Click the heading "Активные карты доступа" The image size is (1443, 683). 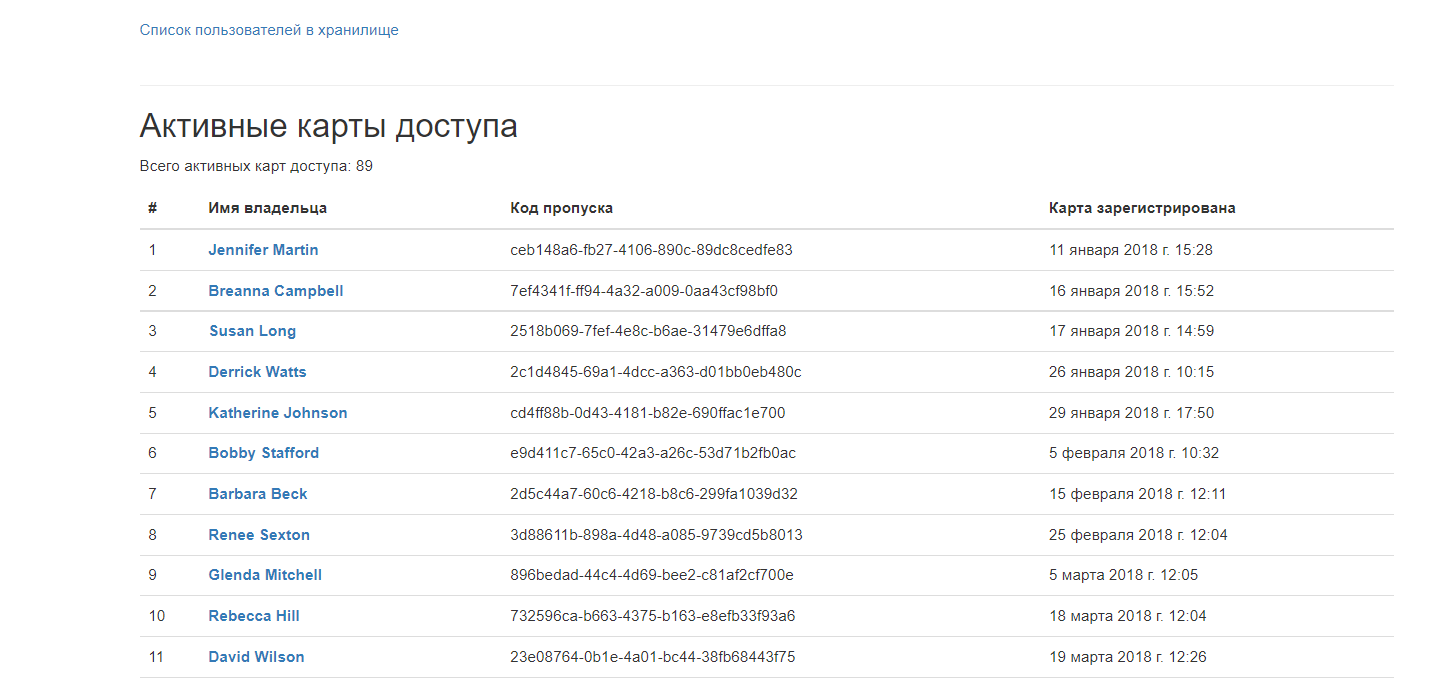(329, 125)
